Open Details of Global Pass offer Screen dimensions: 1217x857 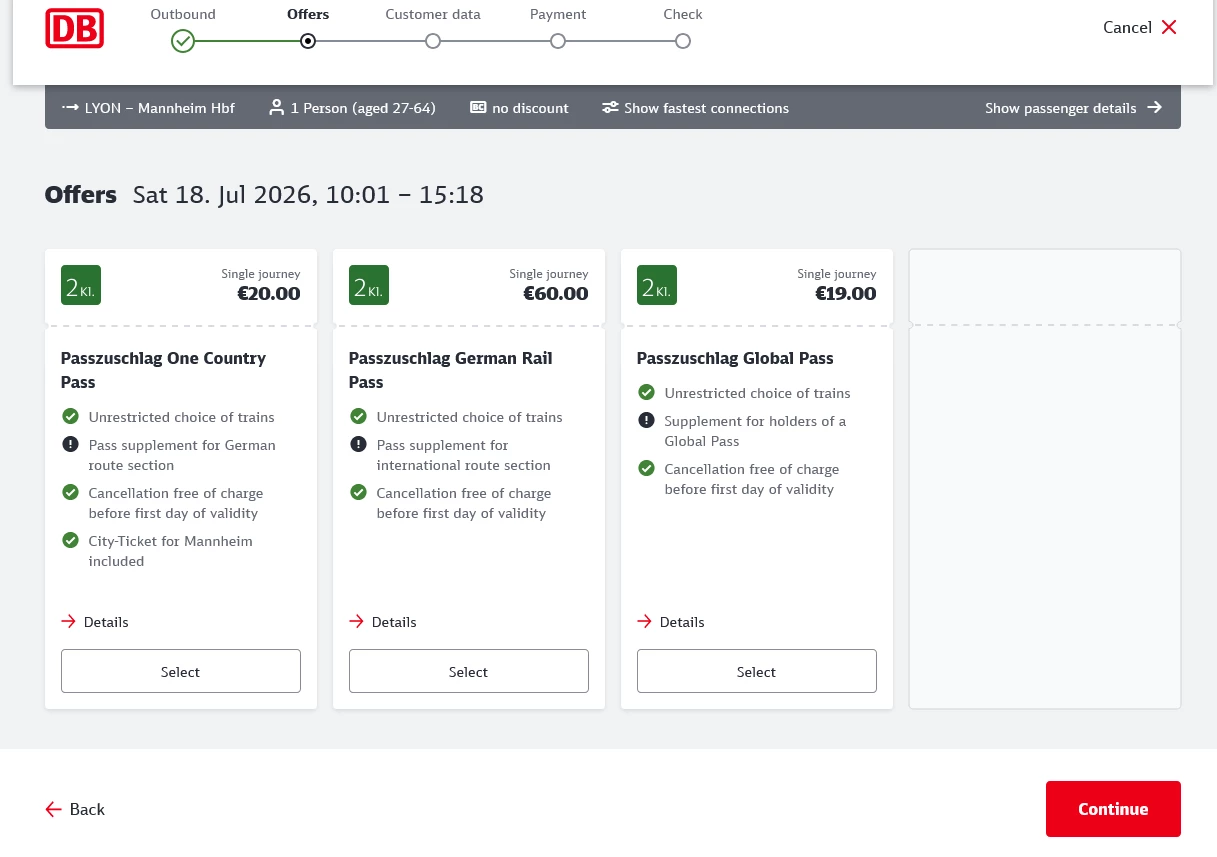click(x=671, y=622)
